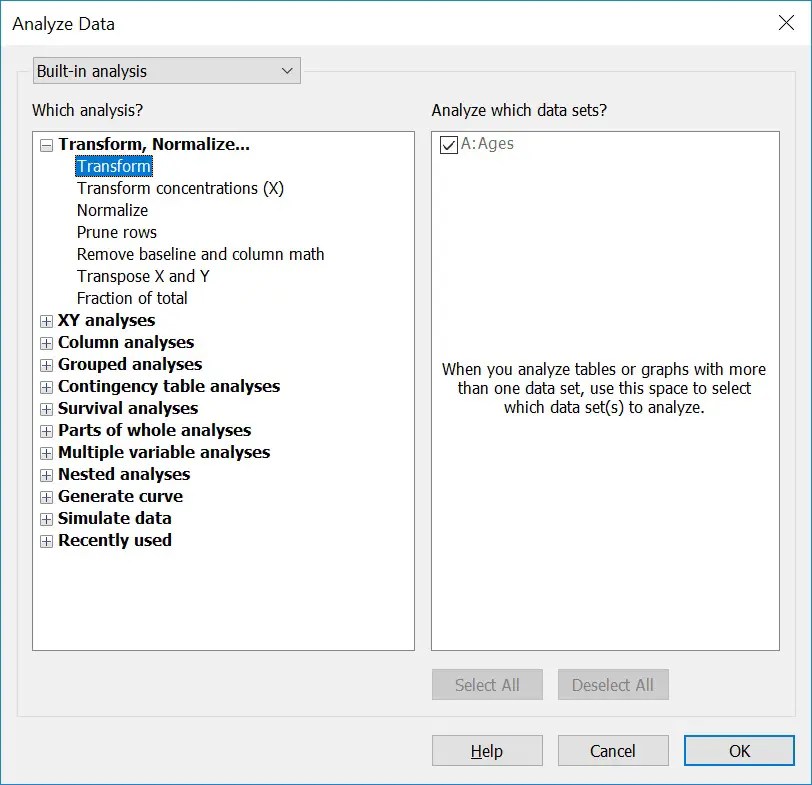Confirm with the OK button

[x=739, y=750]
